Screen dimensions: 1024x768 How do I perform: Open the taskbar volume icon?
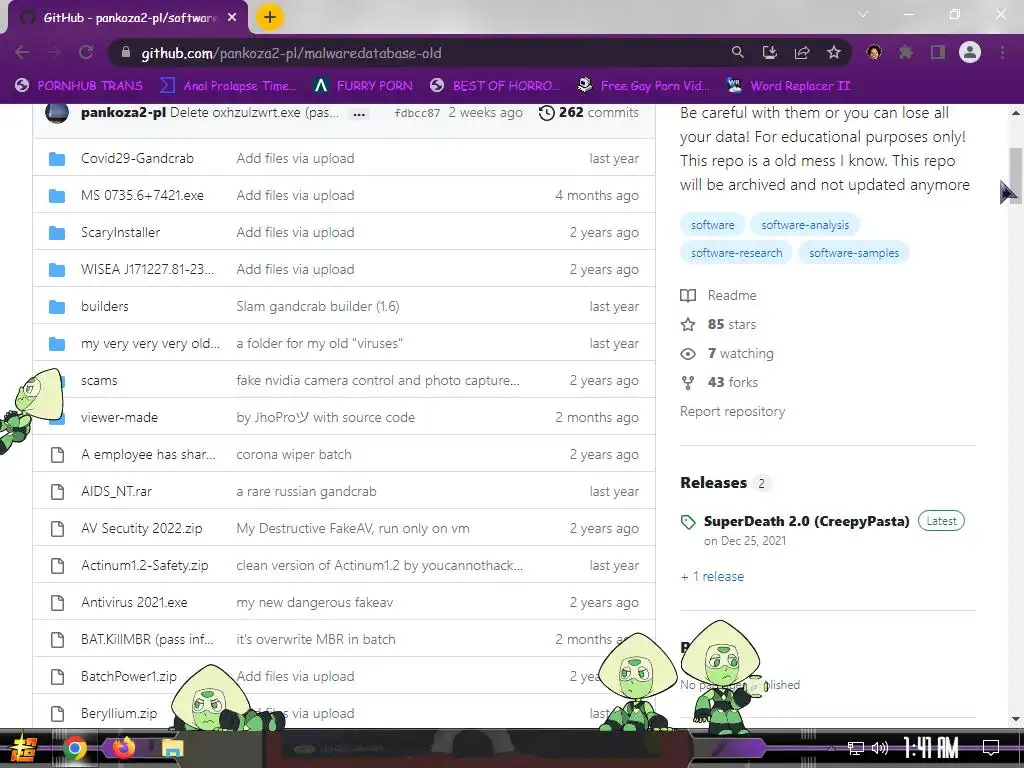[x=880, y=748]
